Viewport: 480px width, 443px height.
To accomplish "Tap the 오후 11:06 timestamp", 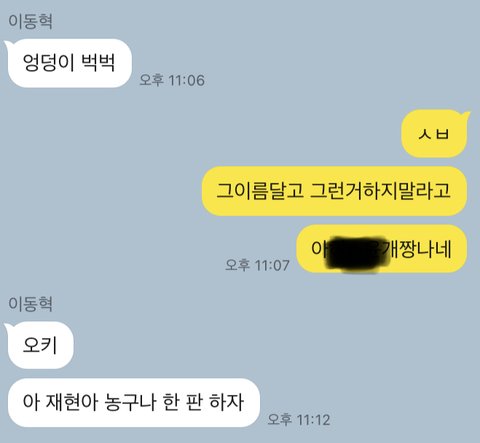I will click(172, 80).
